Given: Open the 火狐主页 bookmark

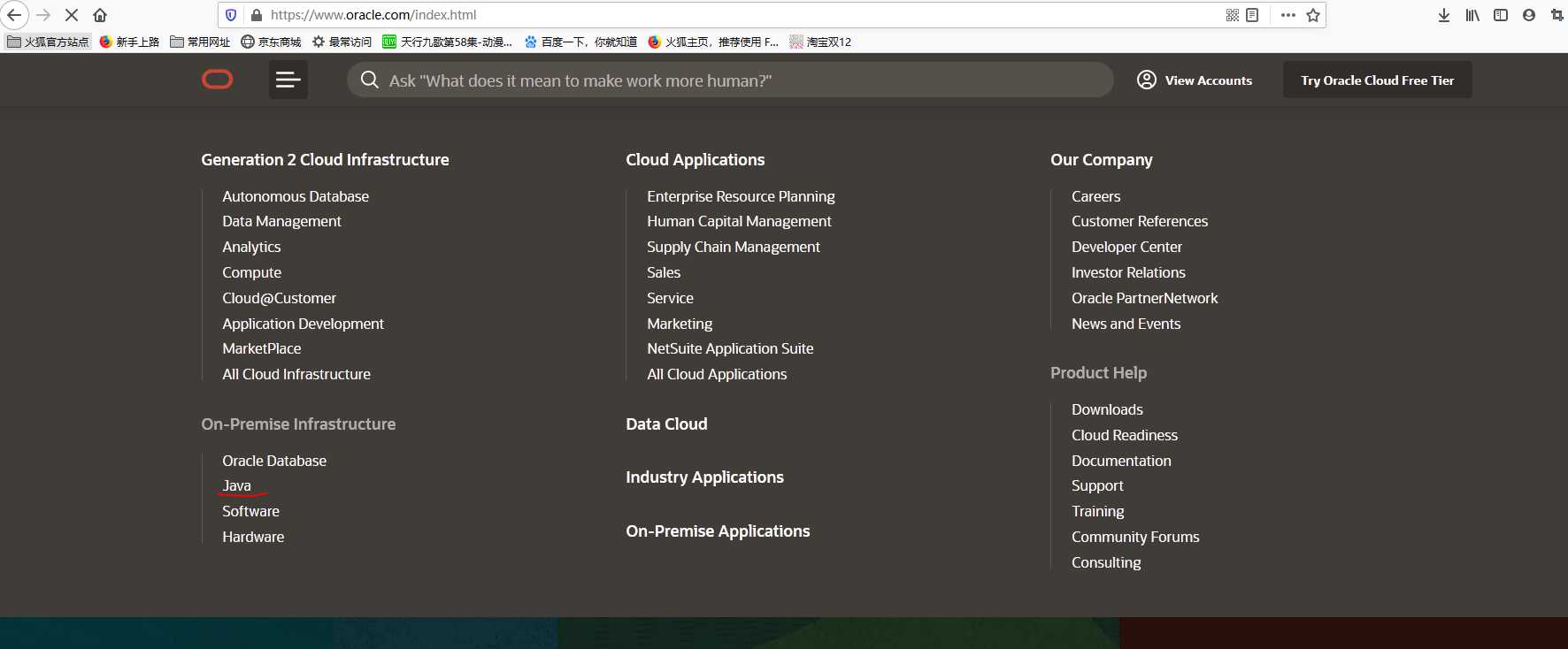Looking at the screenshot, I should click(x=714, y=42).
